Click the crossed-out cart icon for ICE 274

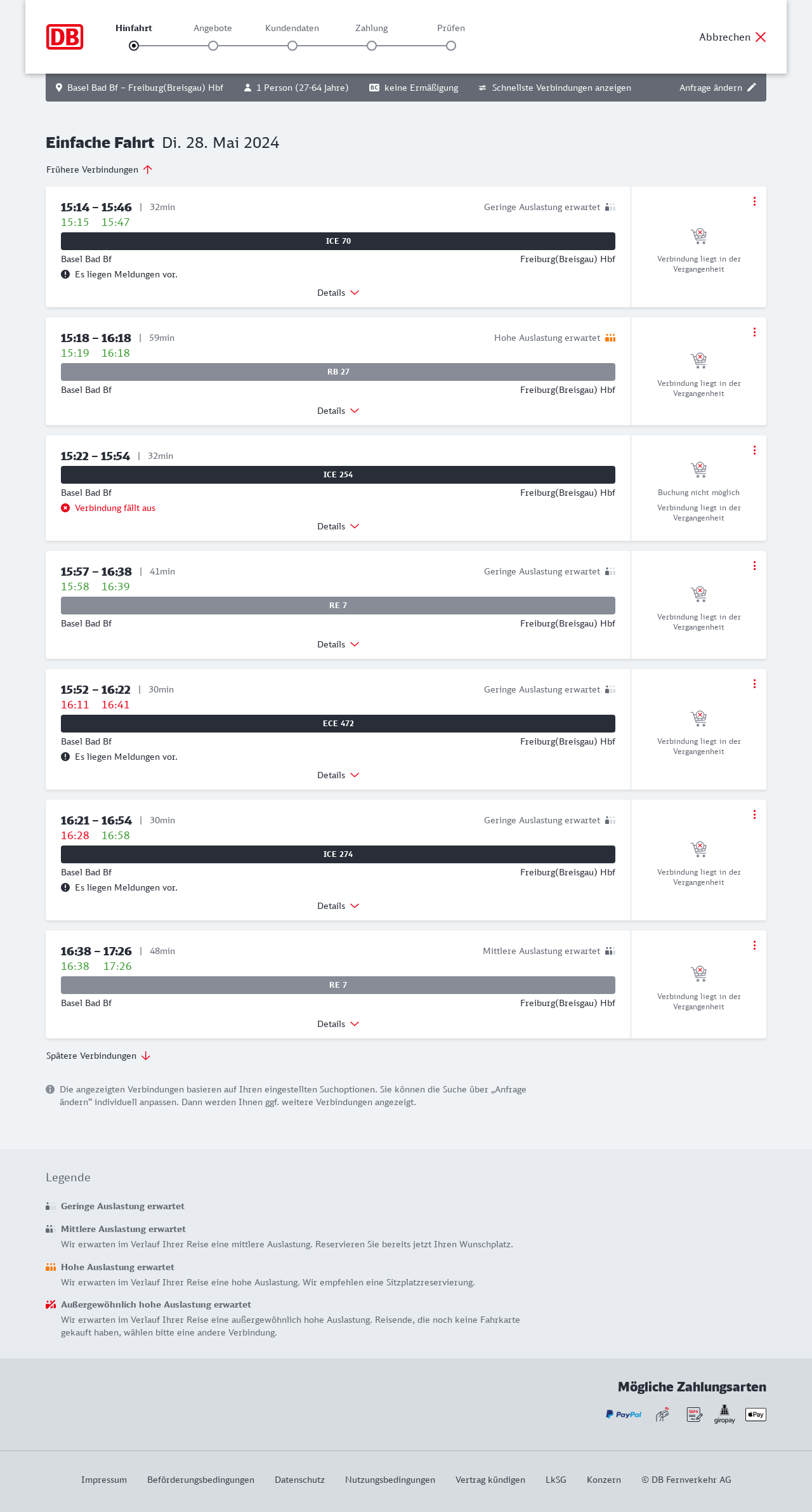click(x=698, y=849)
